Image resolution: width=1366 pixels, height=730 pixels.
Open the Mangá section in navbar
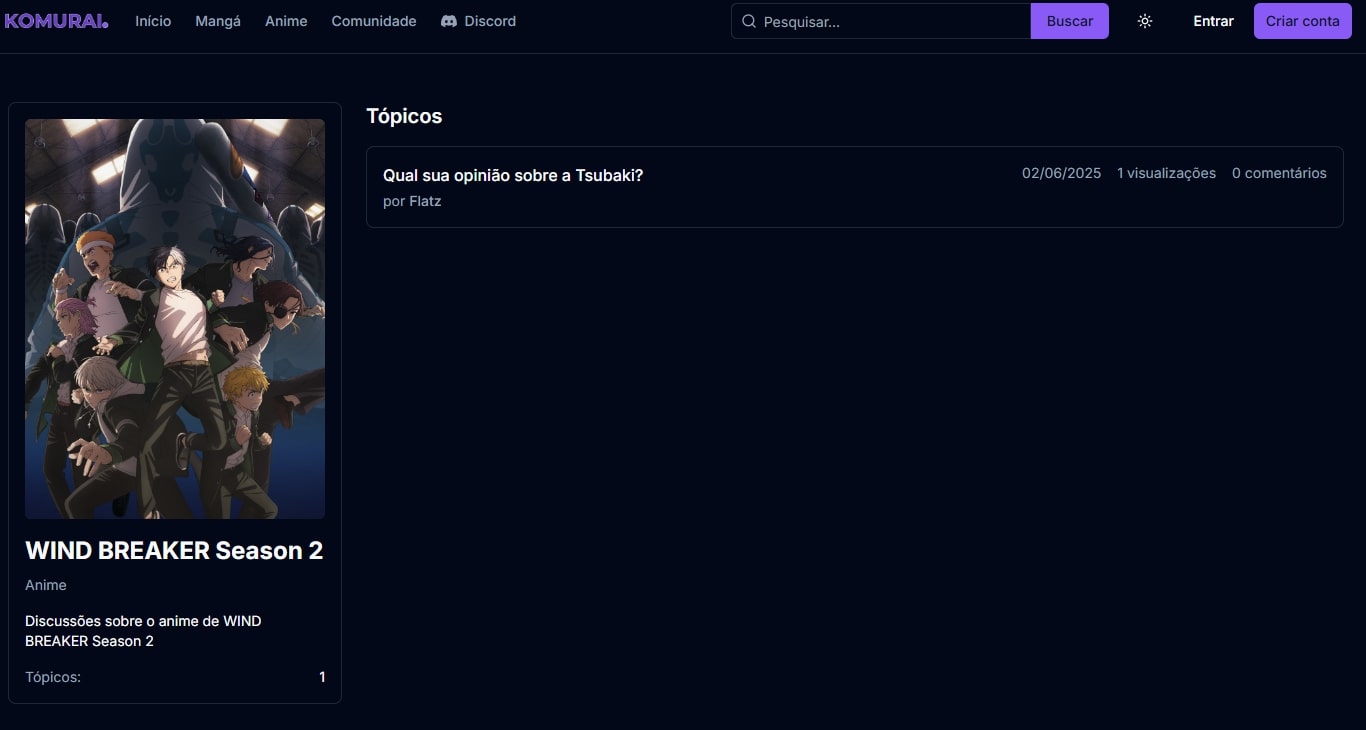[x=218, y=21]
